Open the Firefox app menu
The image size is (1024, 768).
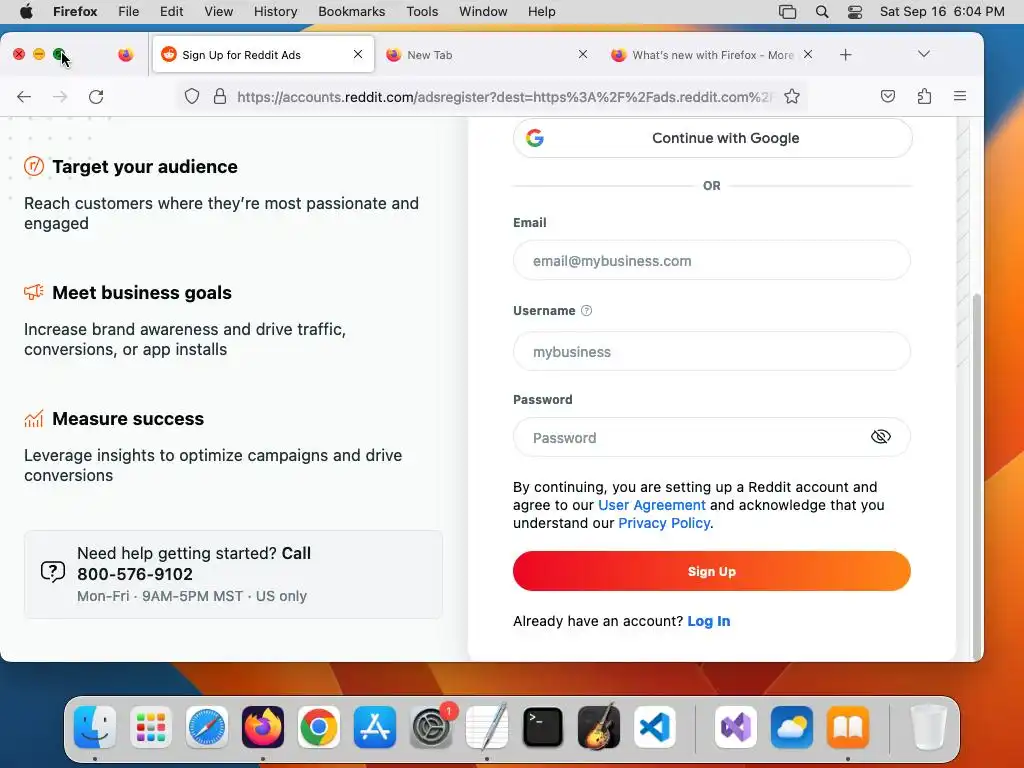click(x=75, y=12)
